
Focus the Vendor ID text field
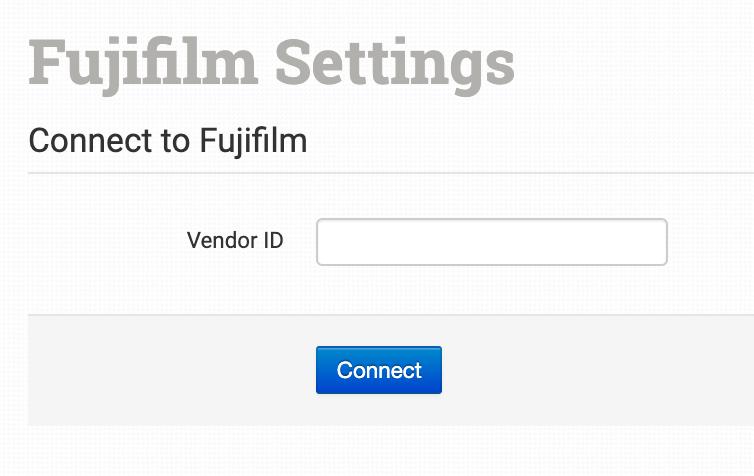[x=491, y=242]
